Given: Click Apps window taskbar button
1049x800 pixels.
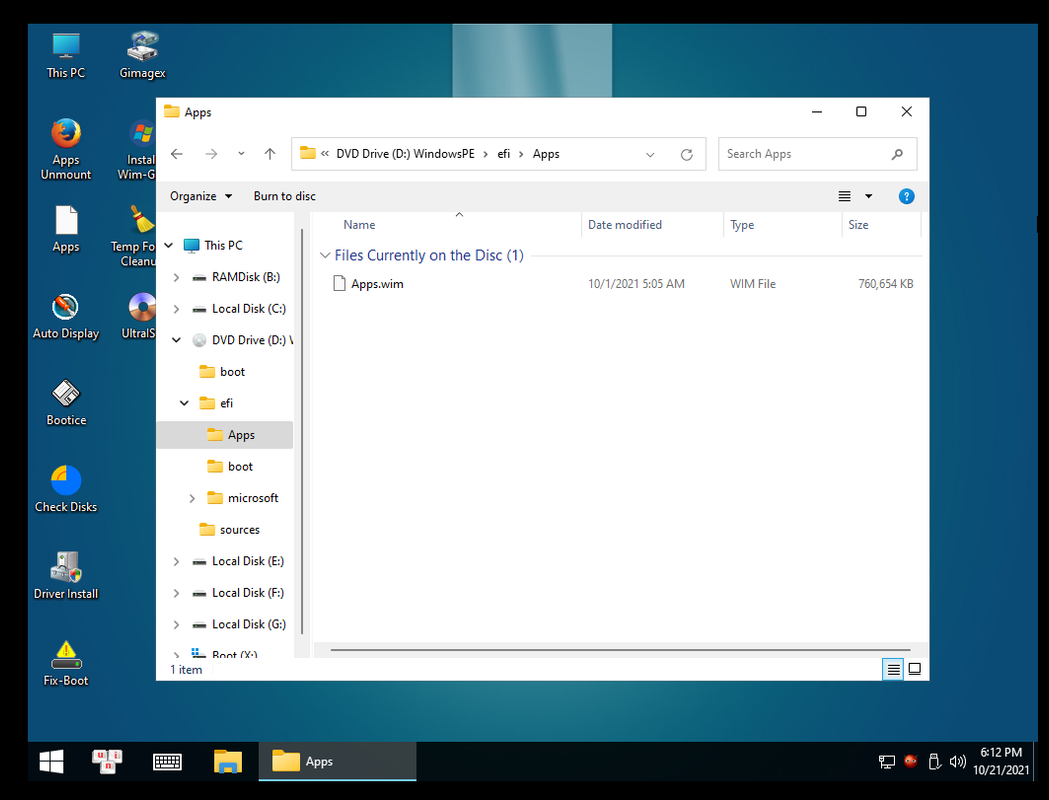Looking at the screenshot, I should (x=337, y=761).
